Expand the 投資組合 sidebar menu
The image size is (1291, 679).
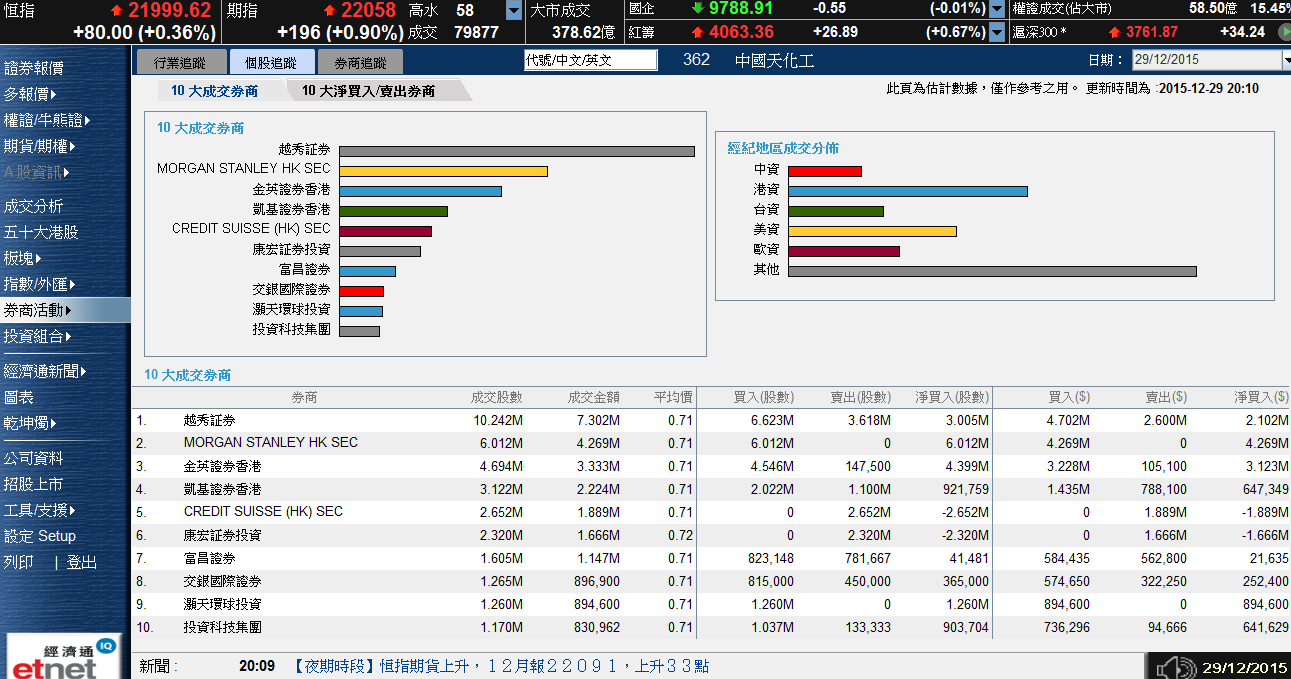38,336
